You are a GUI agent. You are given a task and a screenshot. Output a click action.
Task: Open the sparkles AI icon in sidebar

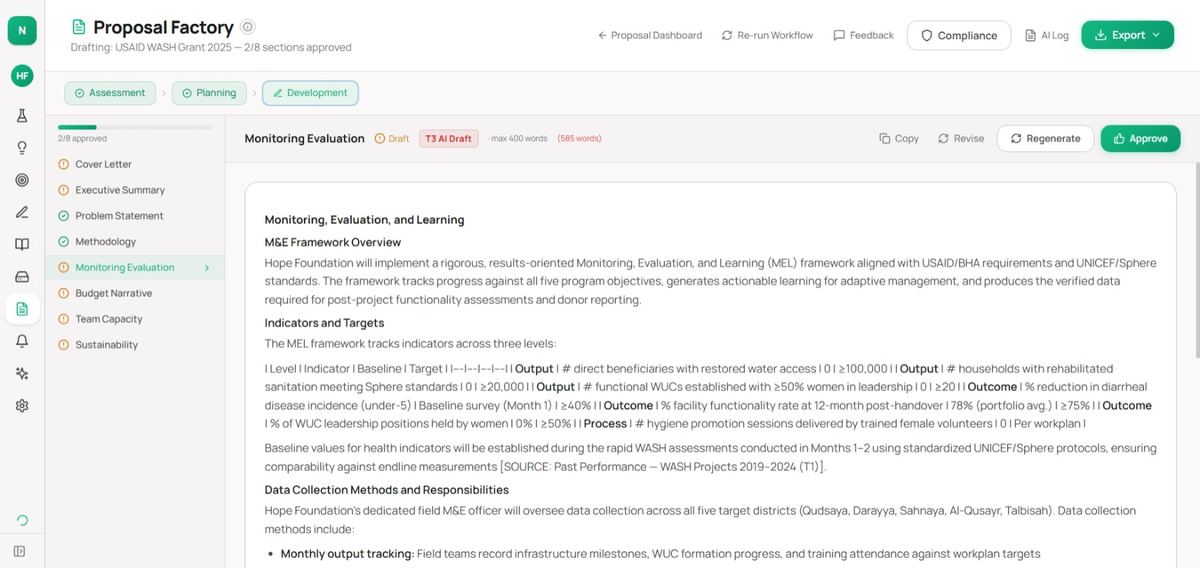point(22,373)
